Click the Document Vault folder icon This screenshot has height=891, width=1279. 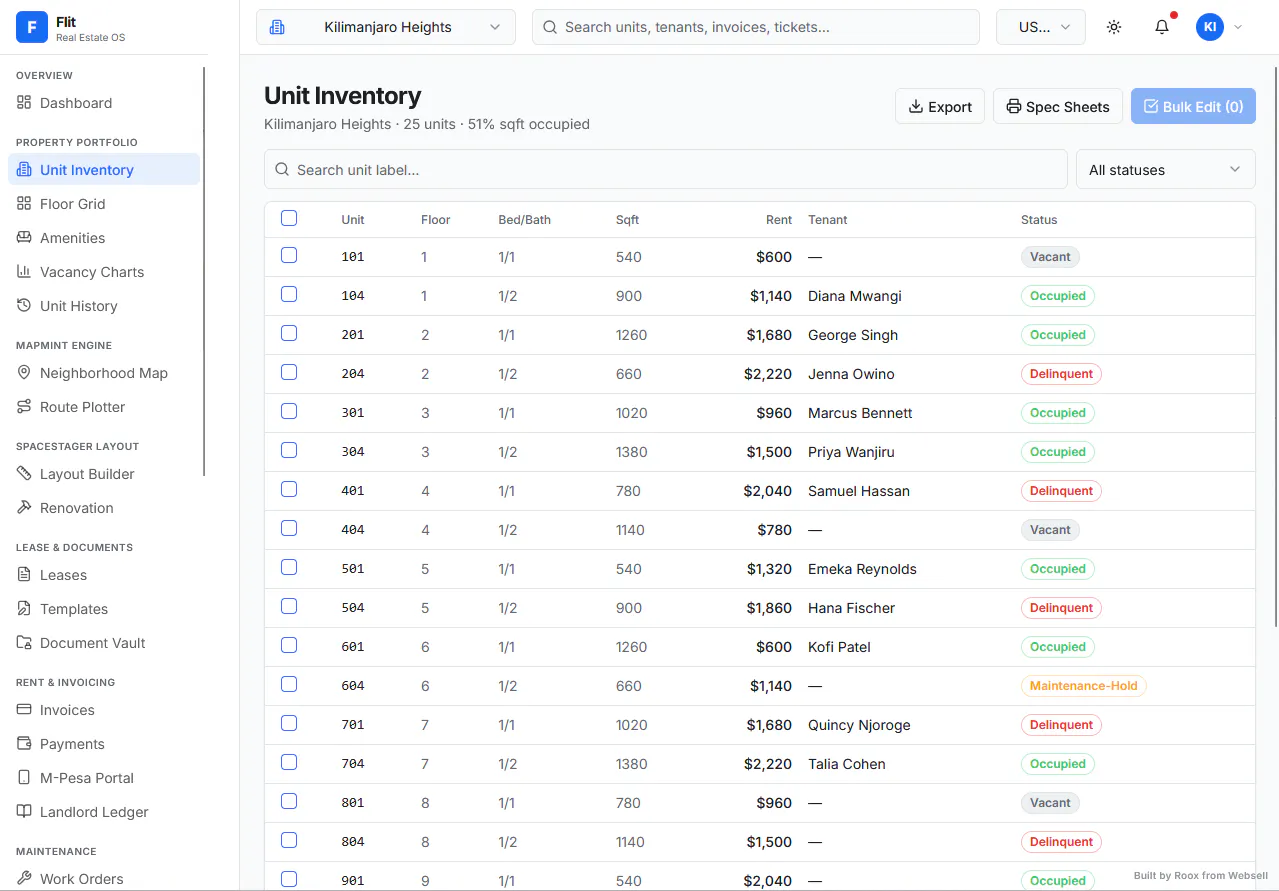tap(24, 643)
